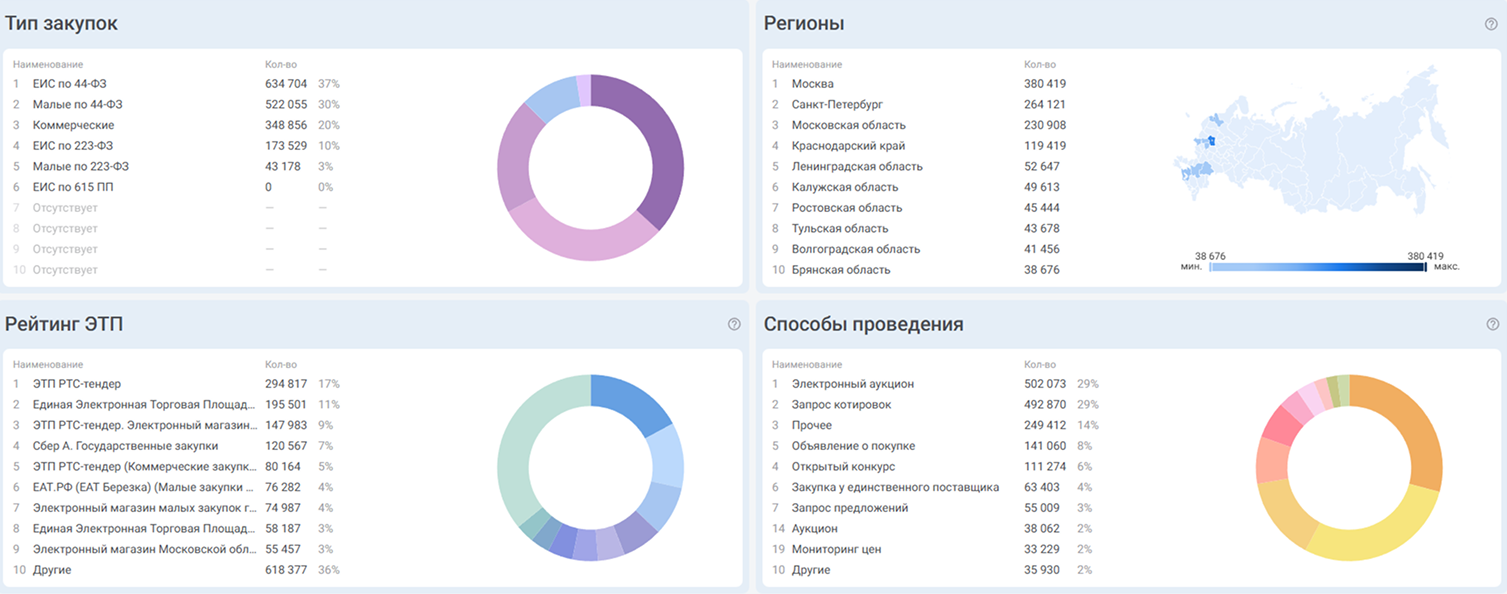This screenshot has height=594, width=1507.
Task: Select the Прочее row
Action: [935, 425]
